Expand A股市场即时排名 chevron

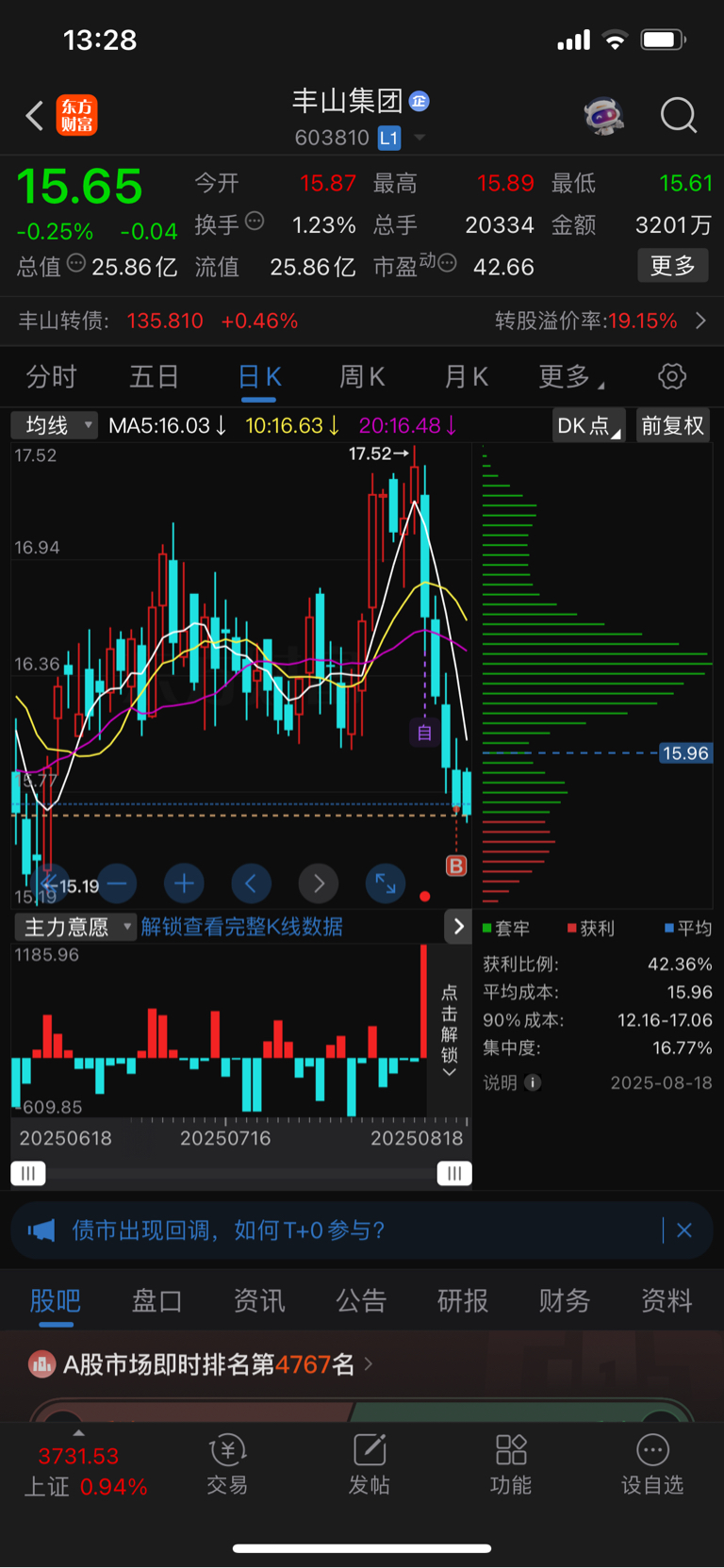[x=368, y=1363]
